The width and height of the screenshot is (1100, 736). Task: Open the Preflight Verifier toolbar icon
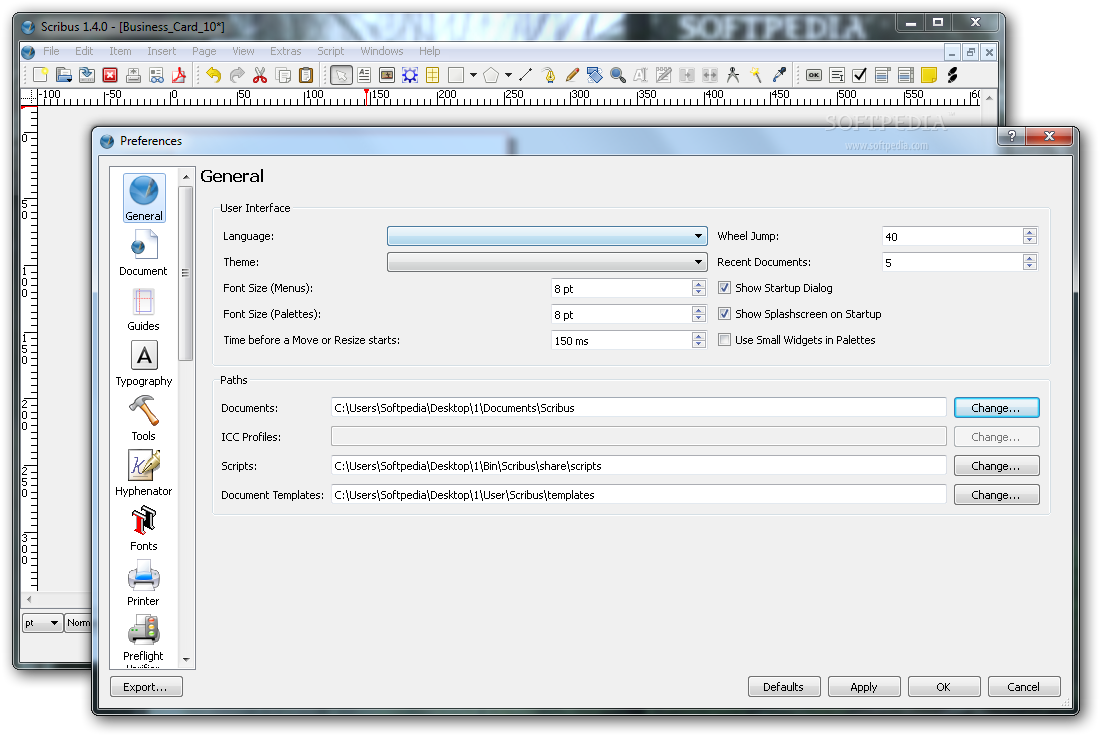click(x=156, y=75)
